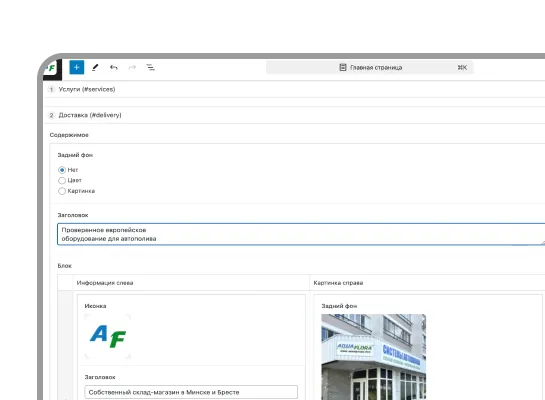
Task: Select the Нет background radio option
Action: pos(62,170)
